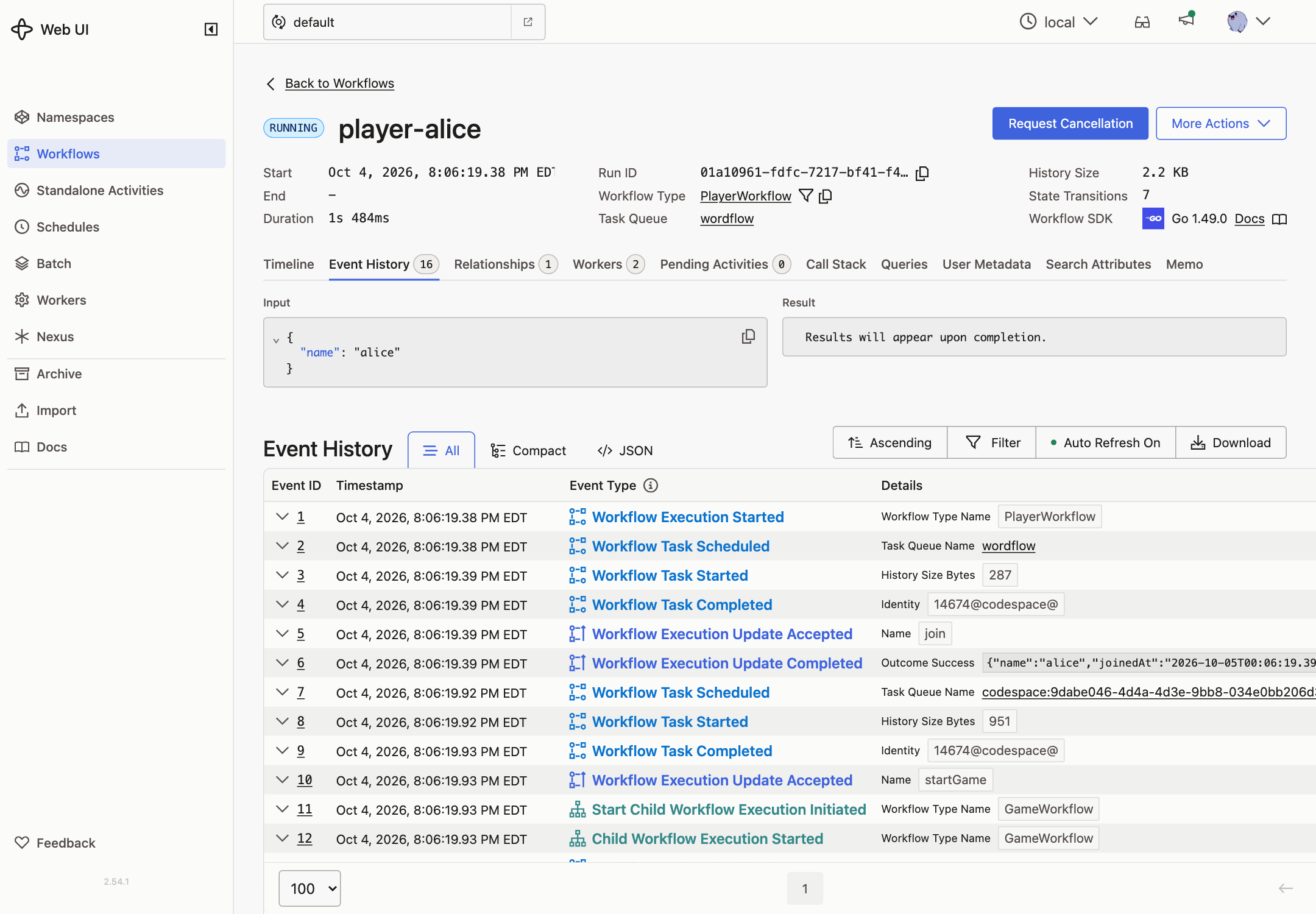
Task: Open Nexus in the sidebar
Action: pos(116,336)
